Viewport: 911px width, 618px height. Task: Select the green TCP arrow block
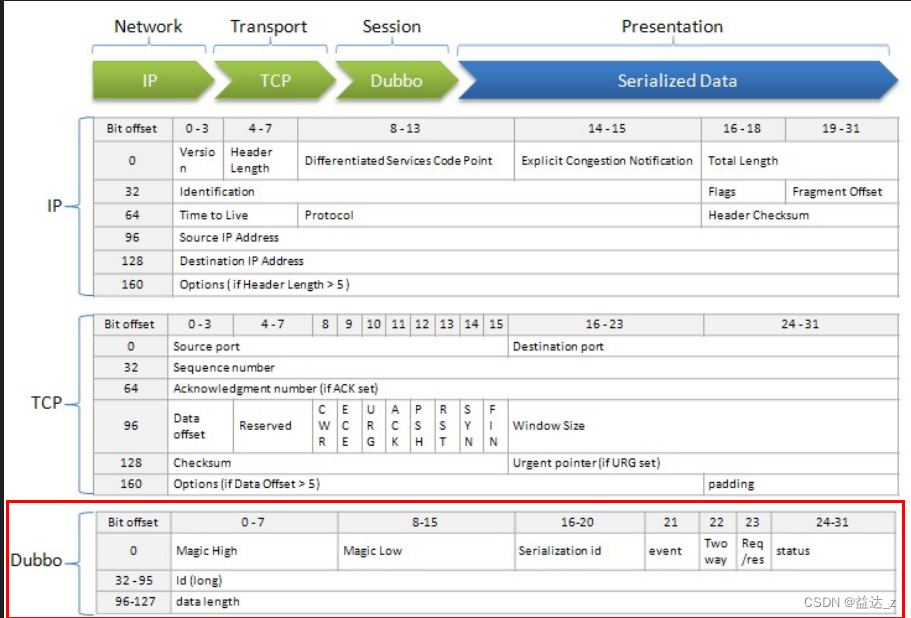pos(274,80)
